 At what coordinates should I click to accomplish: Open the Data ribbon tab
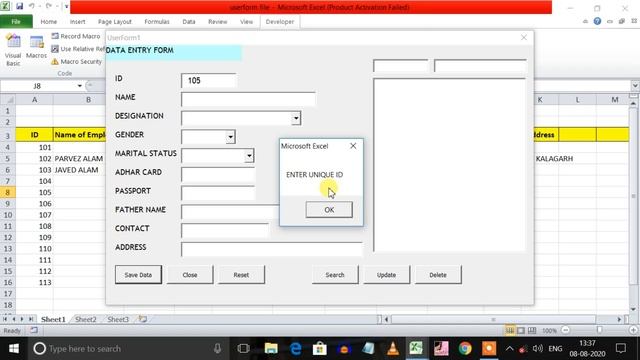pyautogui.click(x=189, y=22)
